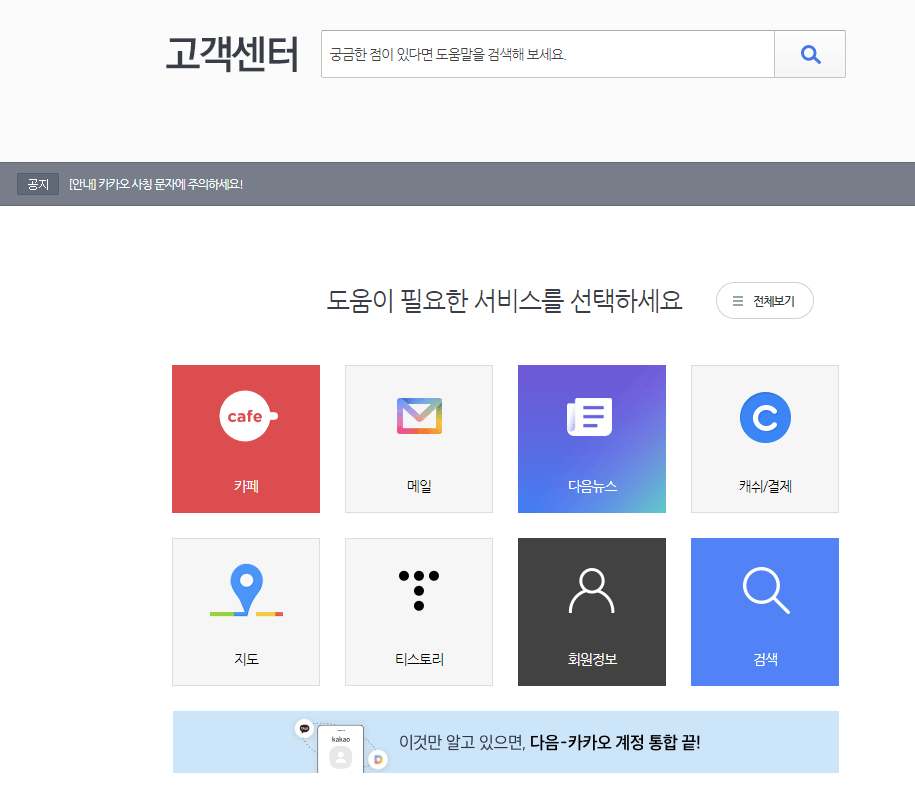
Task: Click the kakao phone illustration in banner
Action: [x=341, y=748]
